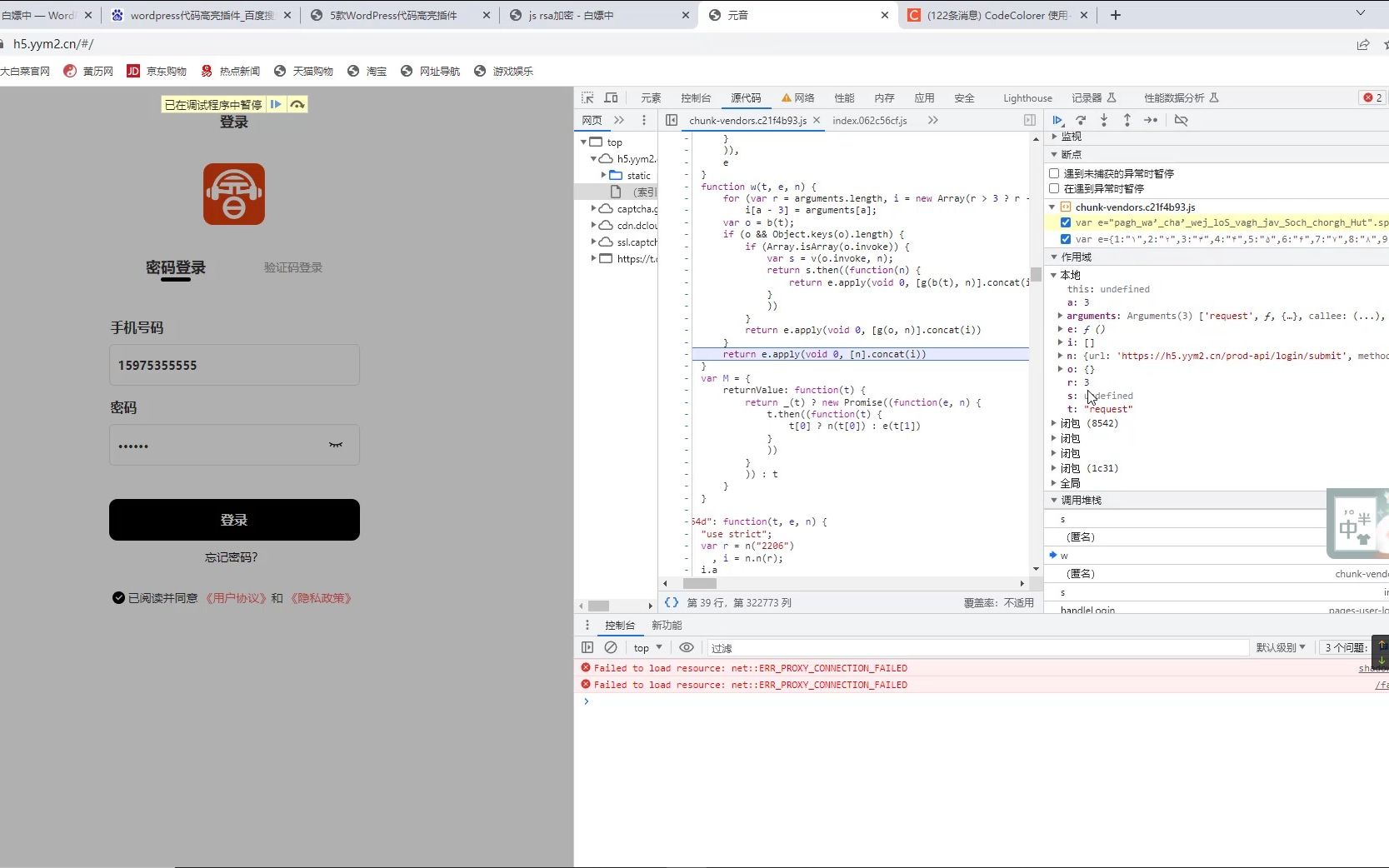Click the black 登录 button
Image resolution: width=1389 pixels, height=868 pixels.
pos(234,520)
